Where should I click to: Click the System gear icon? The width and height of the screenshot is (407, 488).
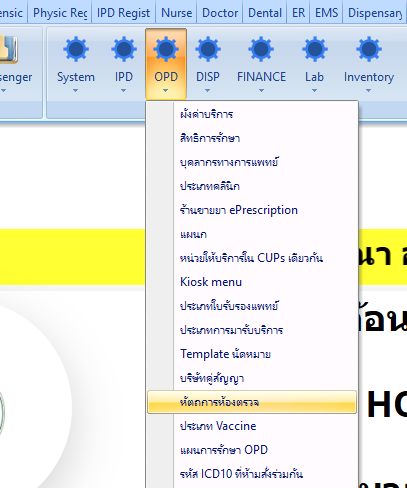(x=76, y=49)
